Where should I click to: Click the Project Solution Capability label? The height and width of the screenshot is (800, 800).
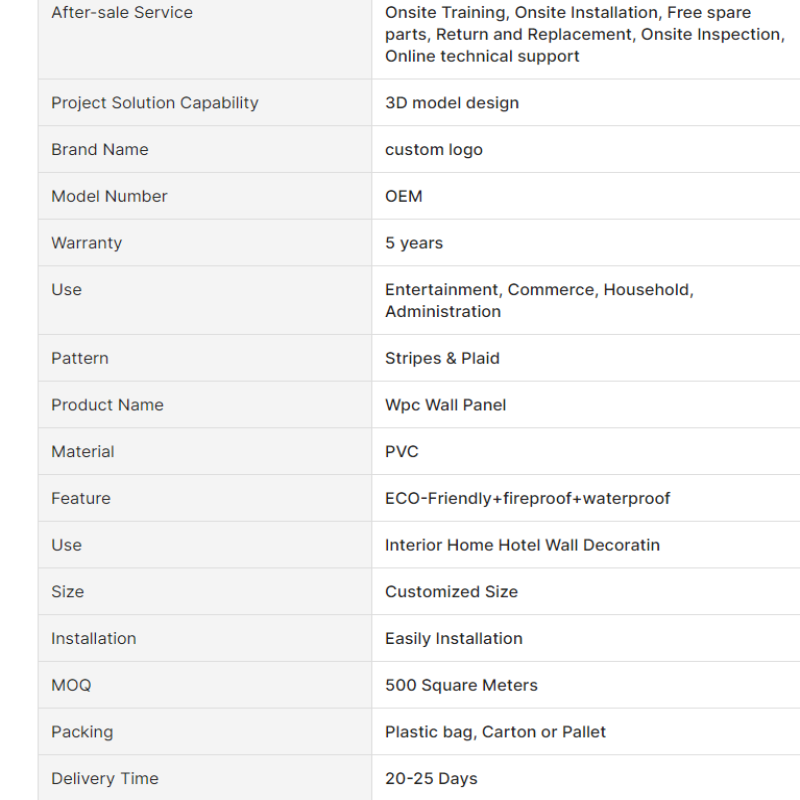(155, 103)
